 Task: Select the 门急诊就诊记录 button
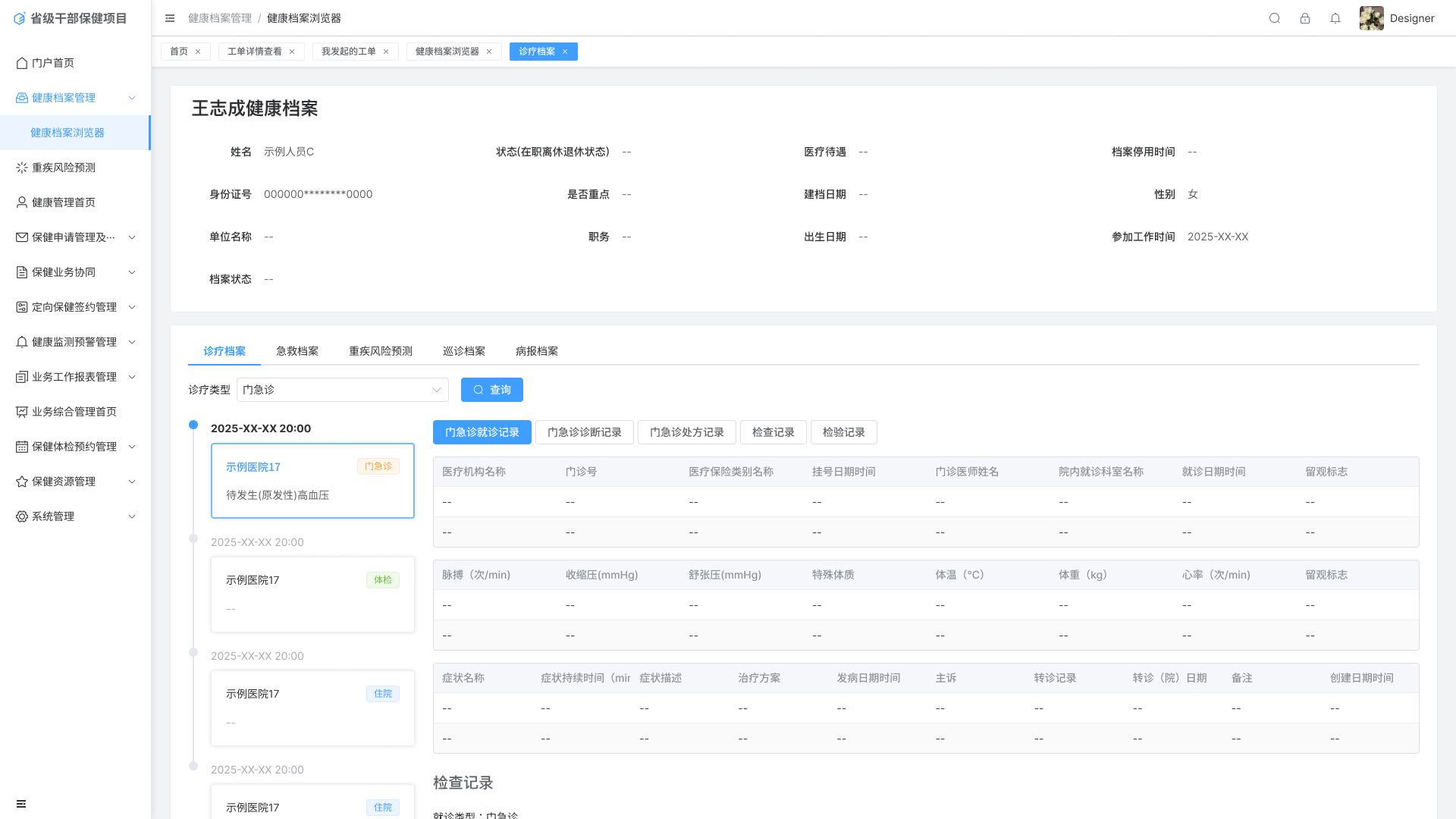pos(482,432)
